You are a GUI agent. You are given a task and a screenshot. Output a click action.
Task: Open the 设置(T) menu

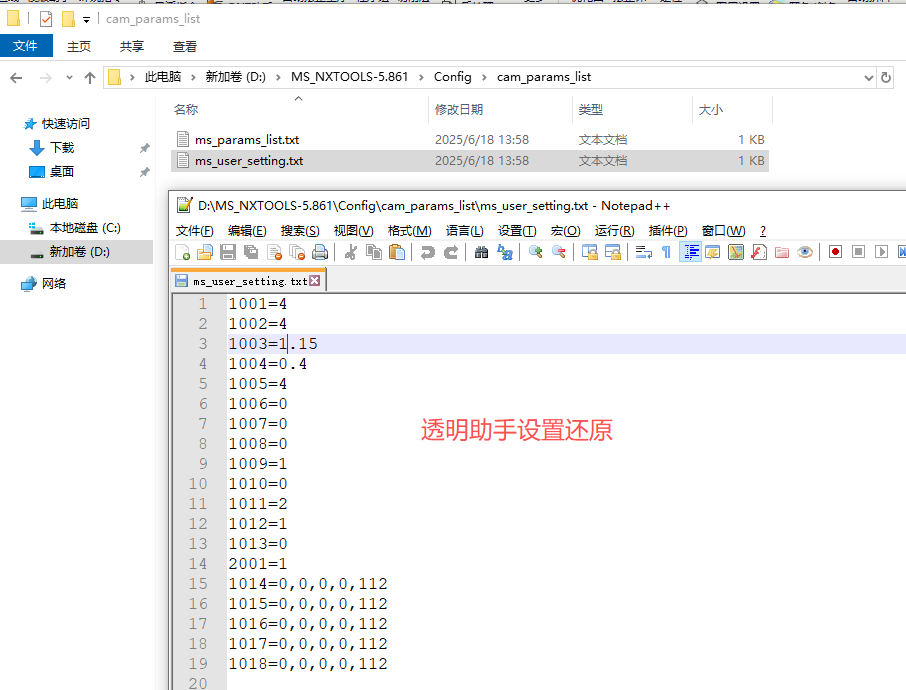[517, 231]
